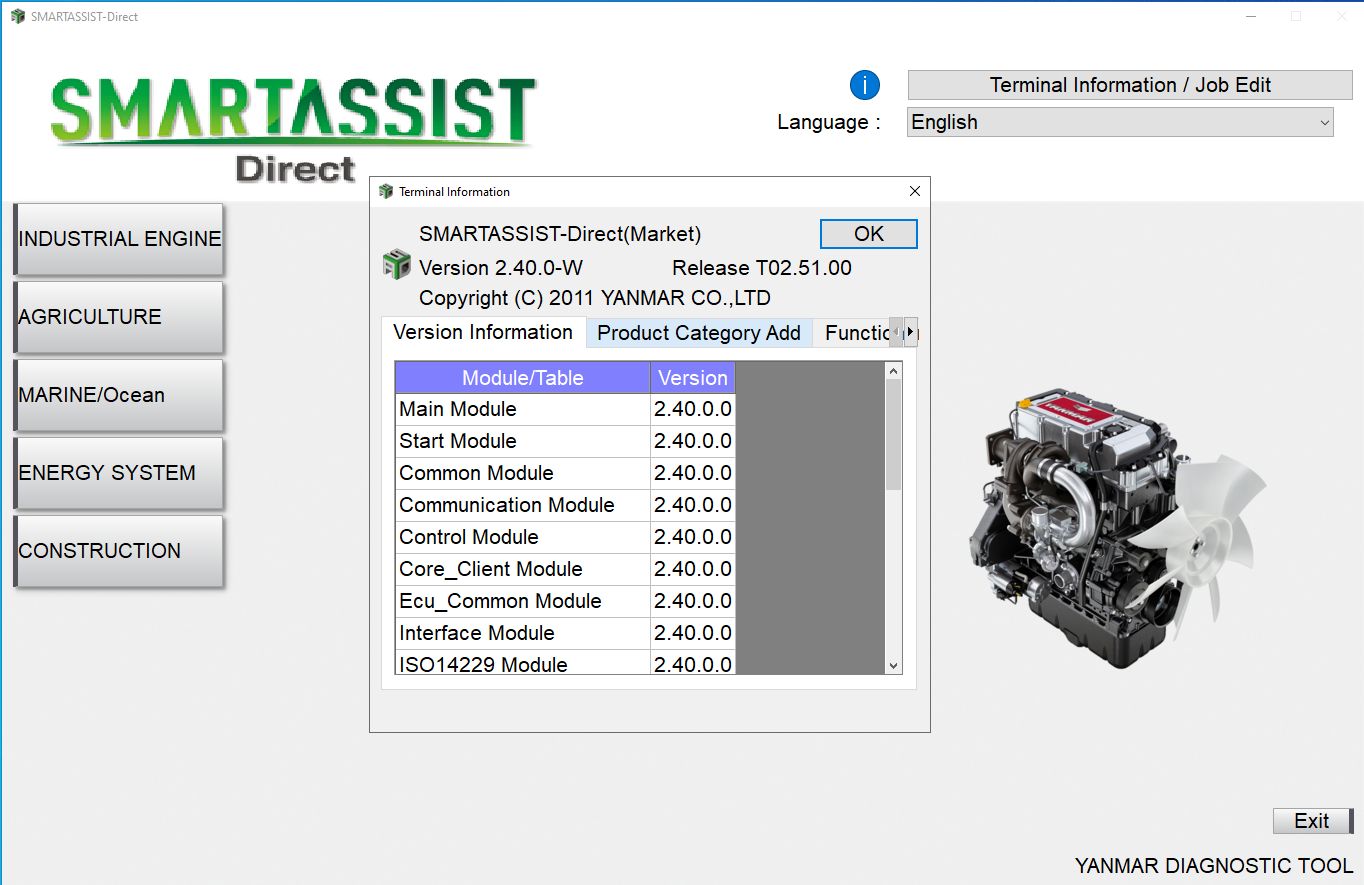Click the Main Module row in the table
Image resolution: width=1364 pixels, height=885 pixels.
pos(520,409)
